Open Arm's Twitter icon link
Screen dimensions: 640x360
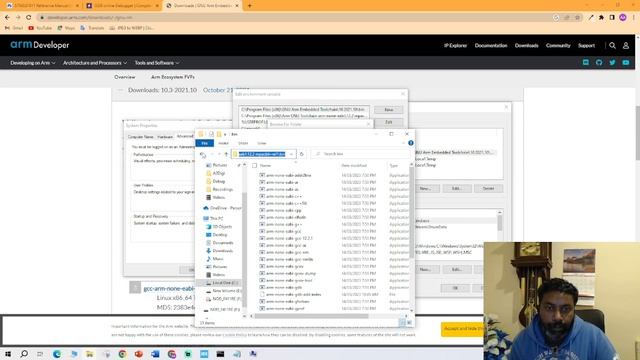tap(612, 62)
